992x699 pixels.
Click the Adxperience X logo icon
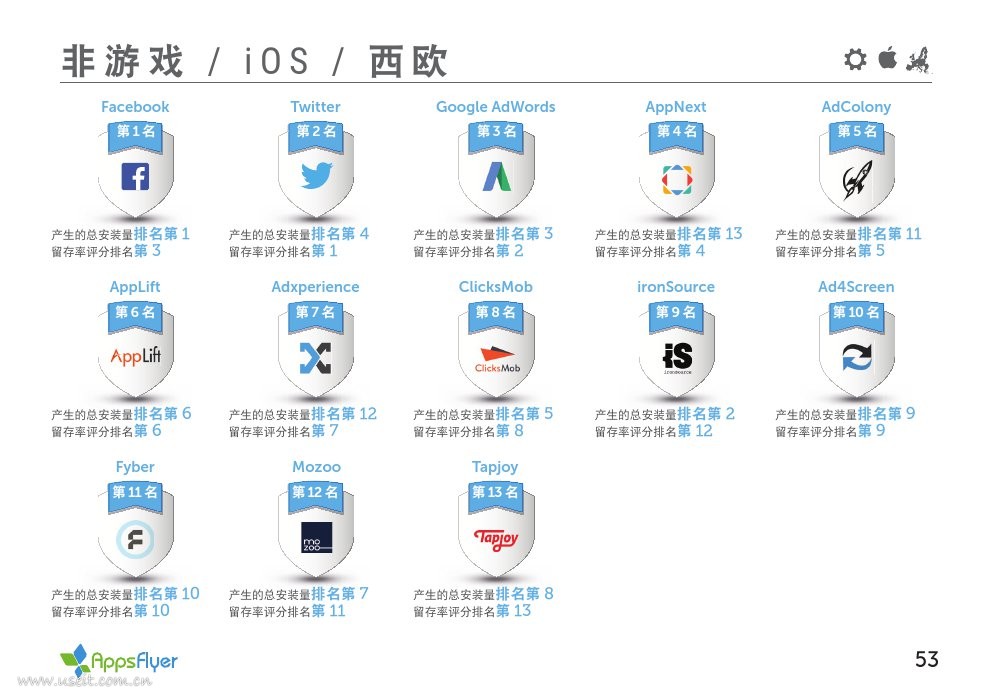click(x=316, y=358)
